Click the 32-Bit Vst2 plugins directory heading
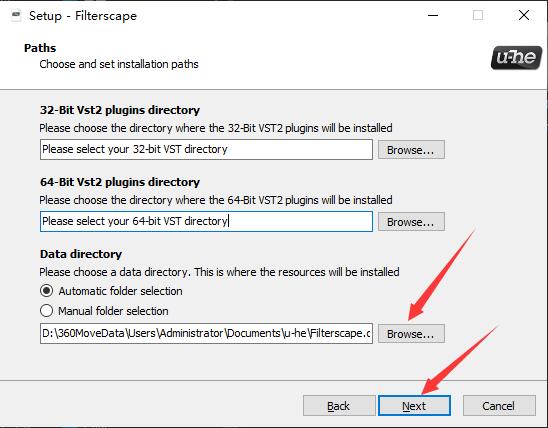Screen dimensions: 548x428 point(120,110)
